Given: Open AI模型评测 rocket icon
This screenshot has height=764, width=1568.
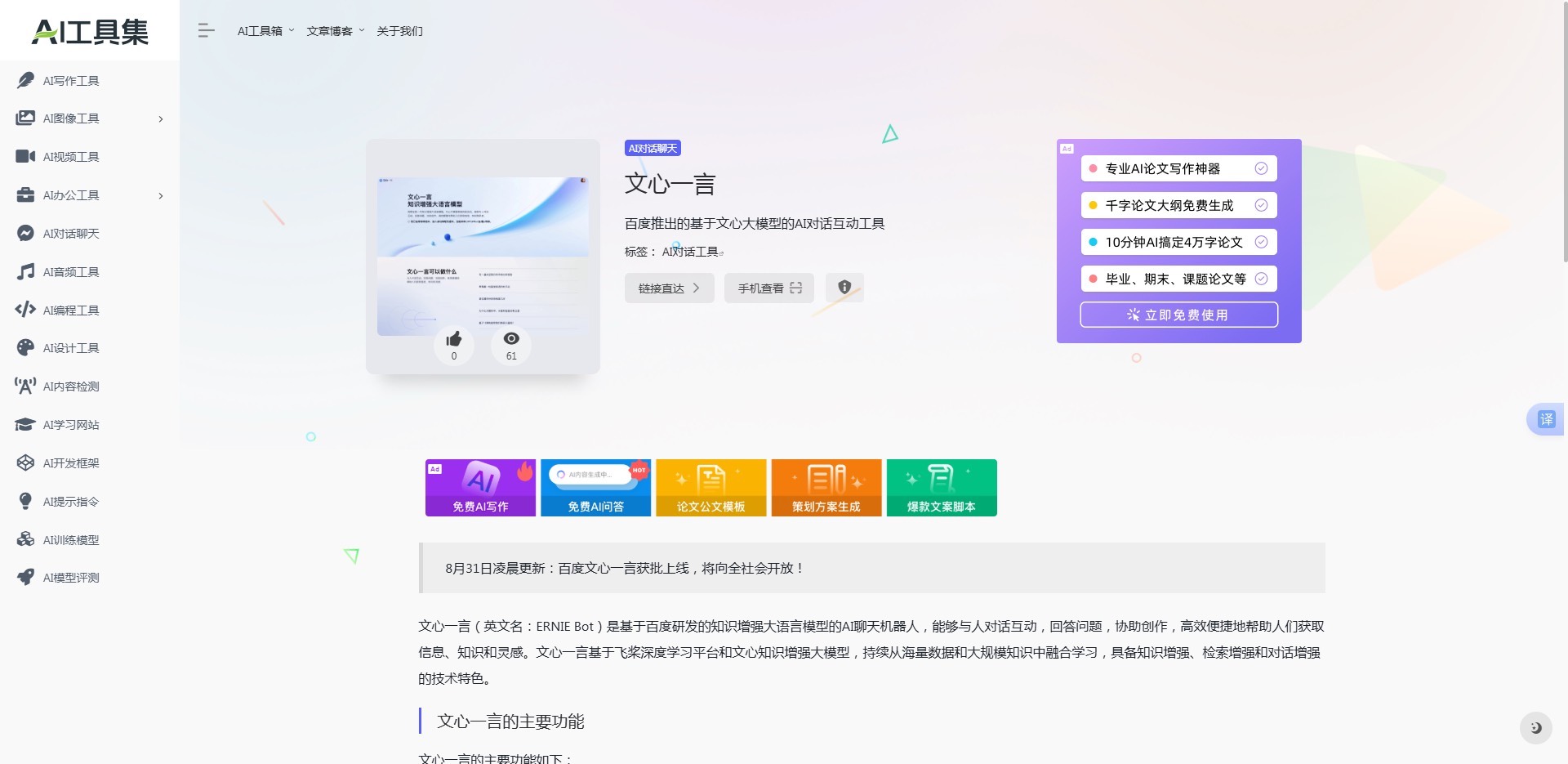Looking at the screenshot, I should [25, 577].
